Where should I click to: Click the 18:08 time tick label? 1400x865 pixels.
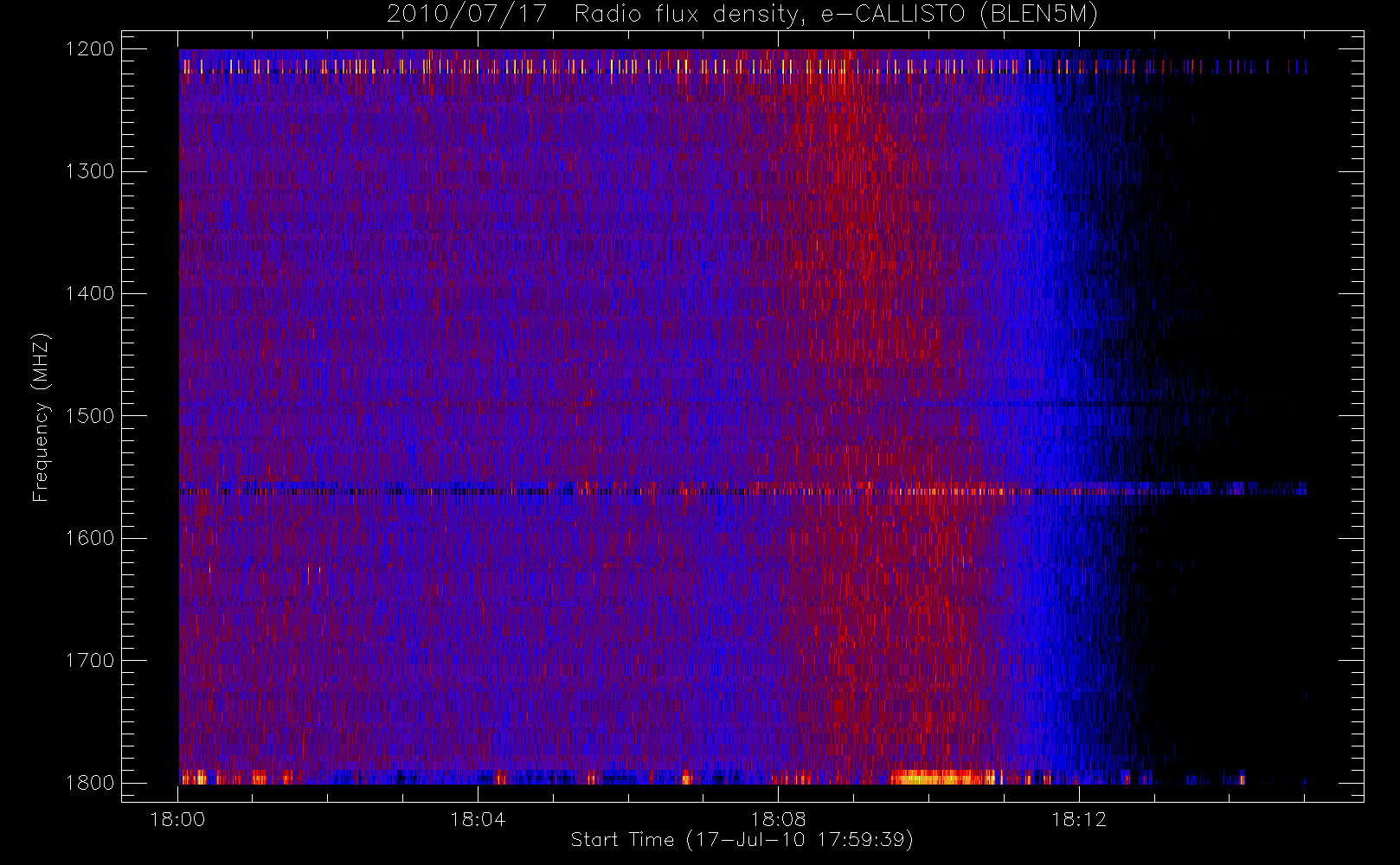click(778, 819)
